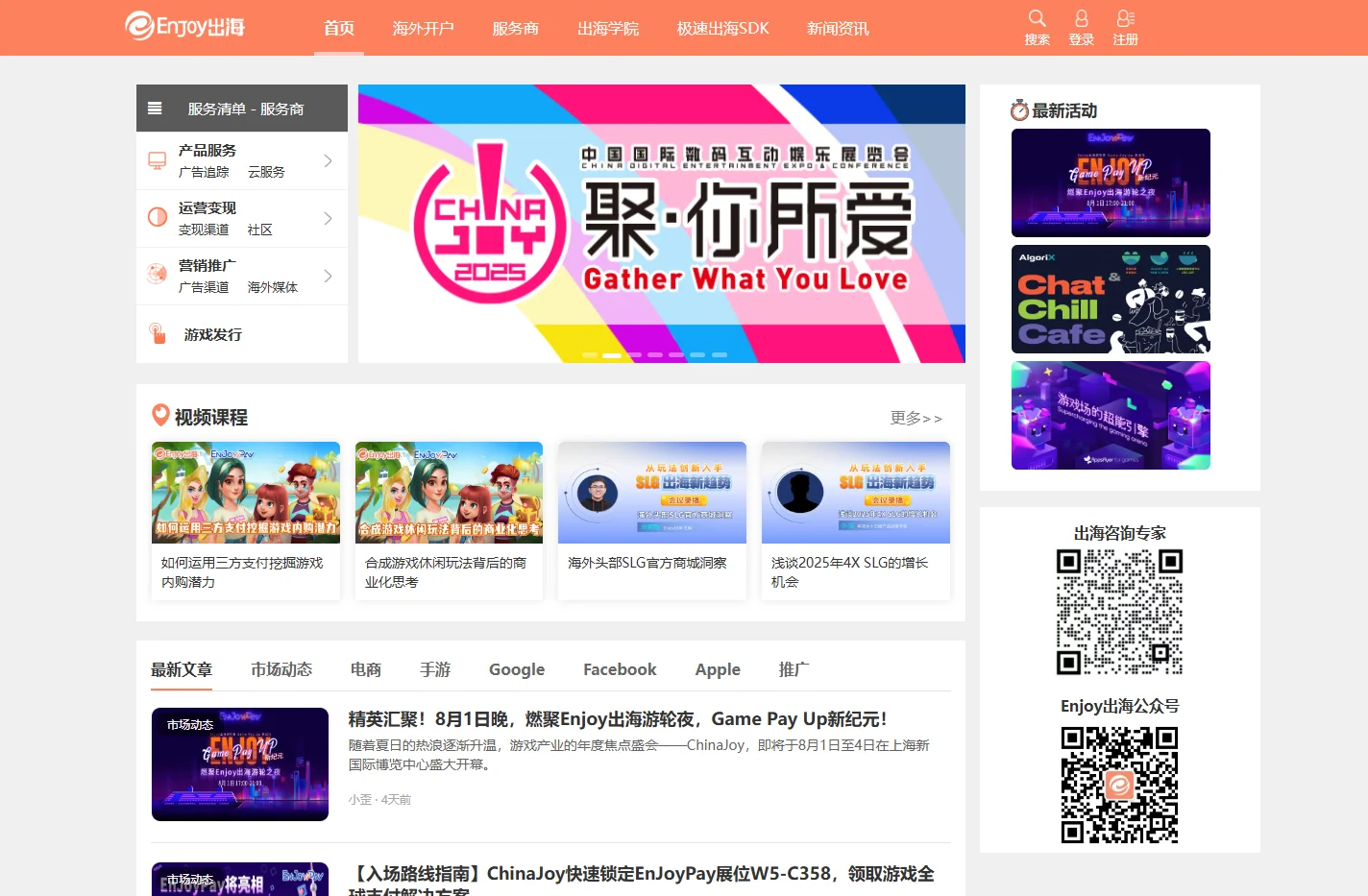Open 海外开户 in the navigation bar
Image resolution: width=1368 pixels, height=896 pixels.
pos(424,28)
